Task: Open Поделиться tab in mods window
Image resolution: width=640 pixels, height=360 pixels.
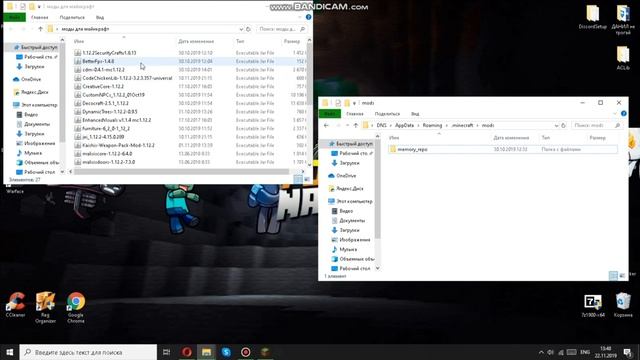Action: pyautogui.click(x=387, y=113)
